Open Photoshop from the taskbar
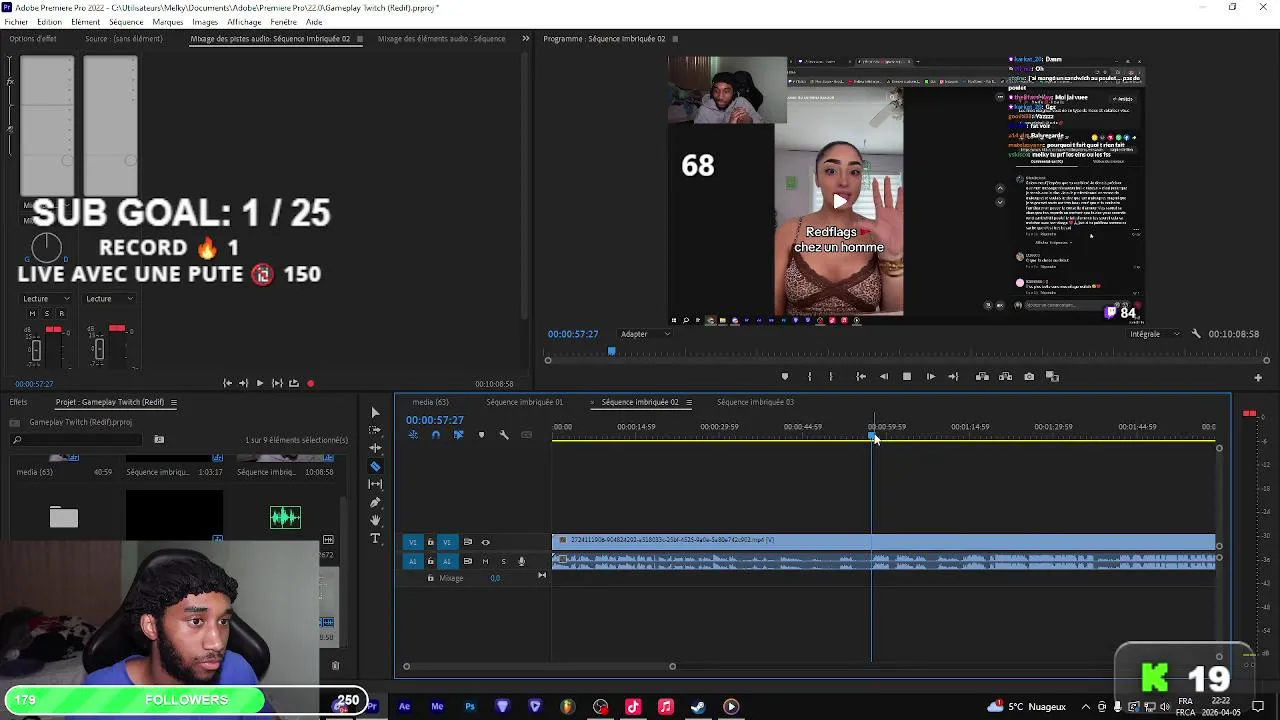 point(470,707)
